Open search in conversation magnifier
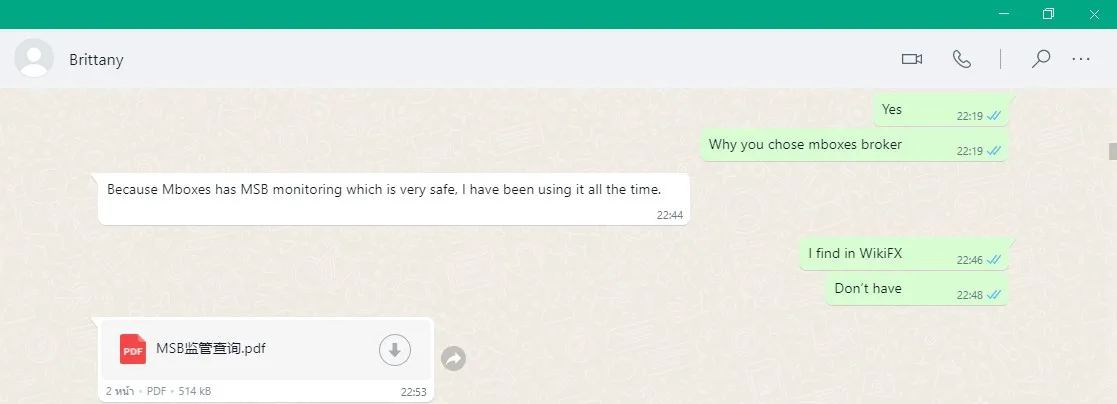 (1041, 58)
